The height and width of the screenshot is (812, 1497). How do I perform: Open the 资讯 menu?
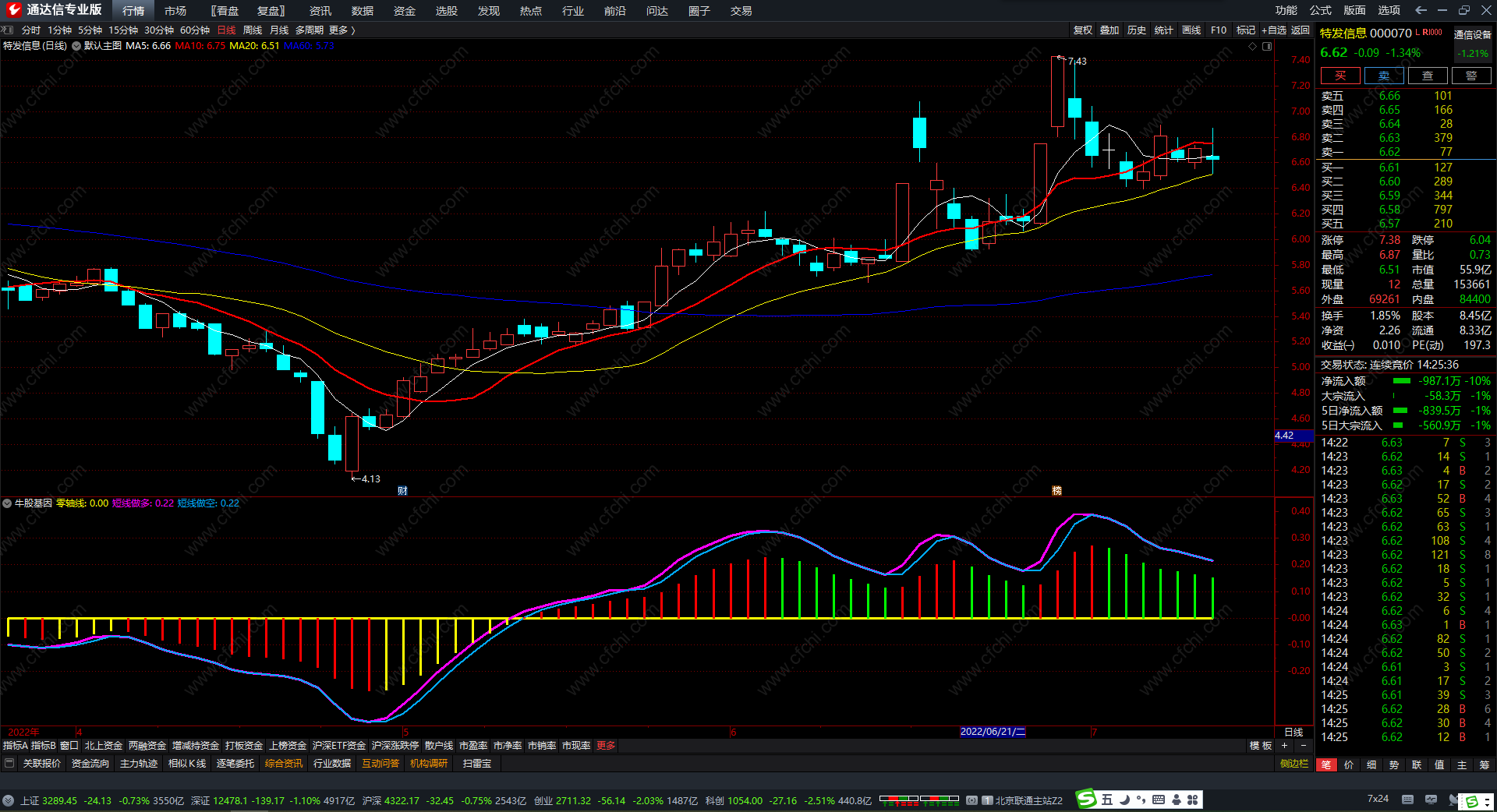pyautogui.click(x=320, y=11)
